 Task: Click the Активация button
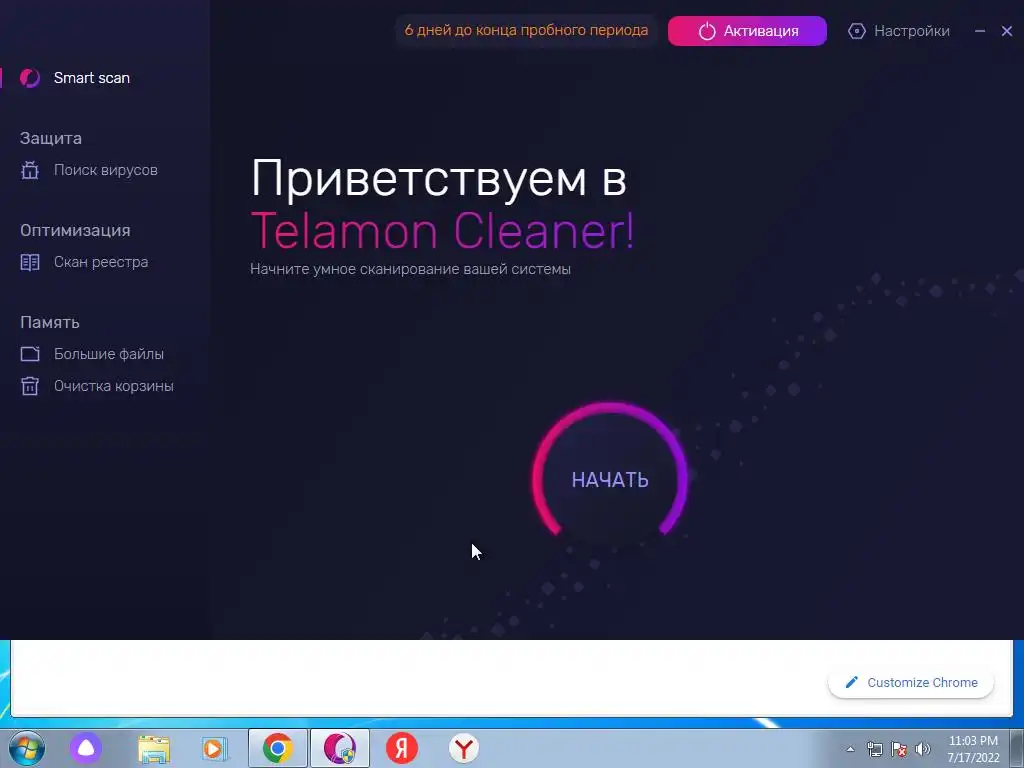click(x=747, y=31)
